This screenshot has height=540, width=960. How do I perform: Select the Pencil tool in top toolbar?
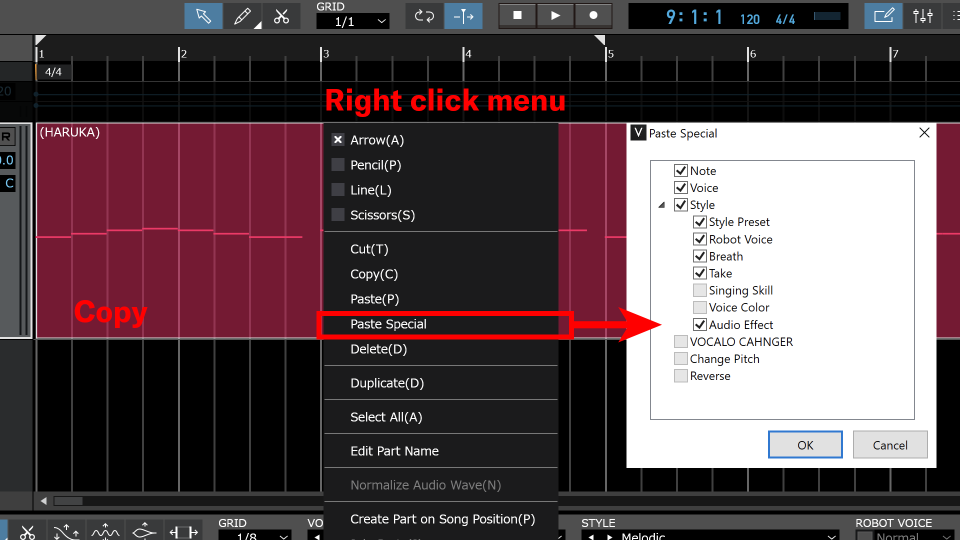point(243,16)
